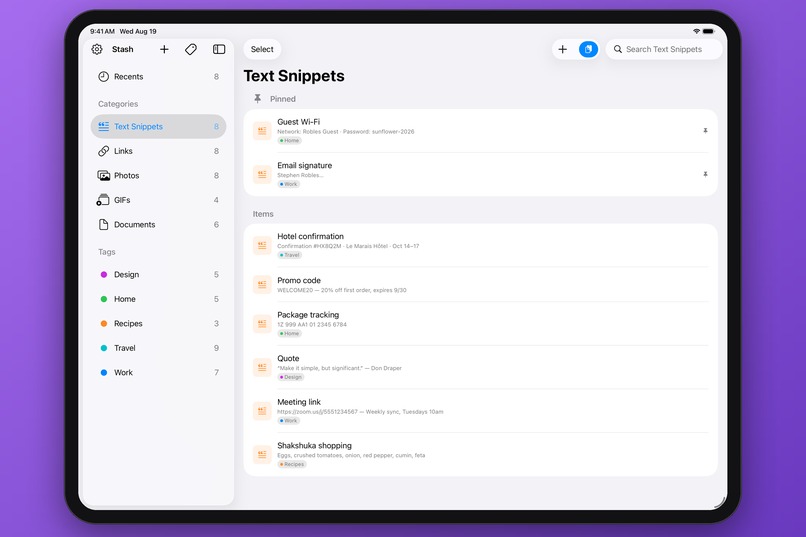
Task: Click the Links chain icon
Action: [x=103, y=151]
